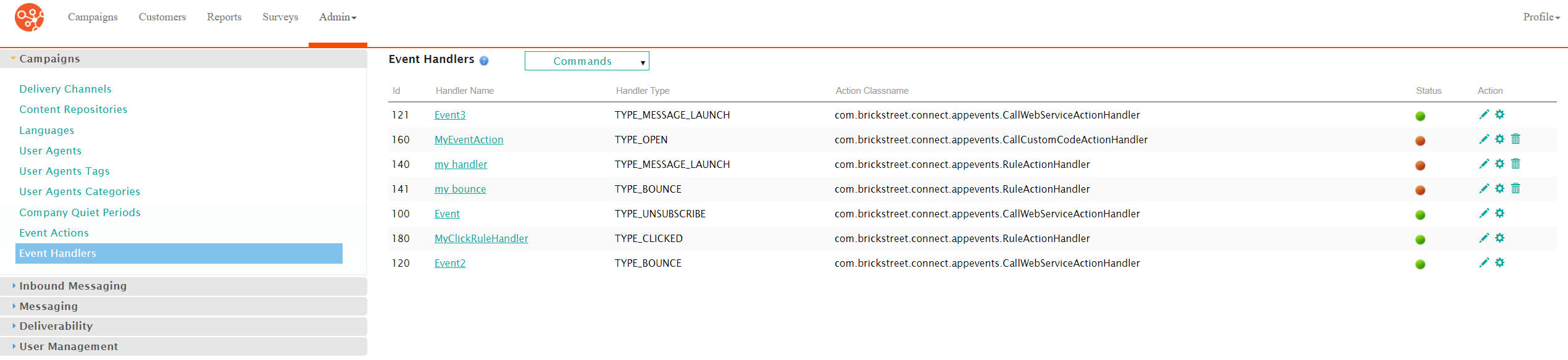The image size is (1568, 360).
Task: Open the Profile dropdown menu
Action: point(1541,17)
